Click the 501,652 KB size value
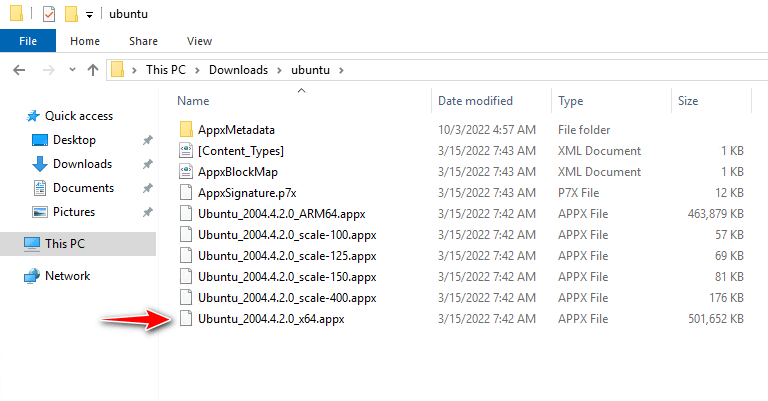The height and width of the screenshot is (401, 768). point(716,319)
